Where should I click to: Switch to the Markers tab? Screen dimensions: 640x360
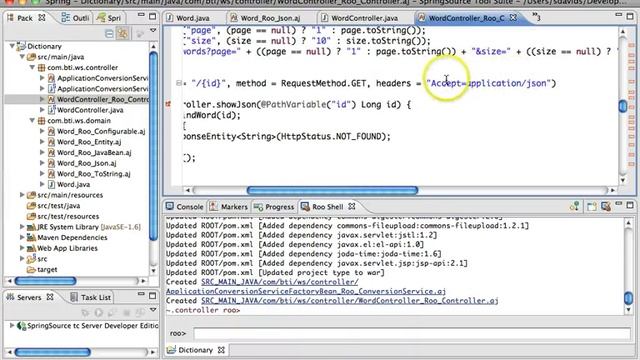pyautogui.click(x=229, y=207)
